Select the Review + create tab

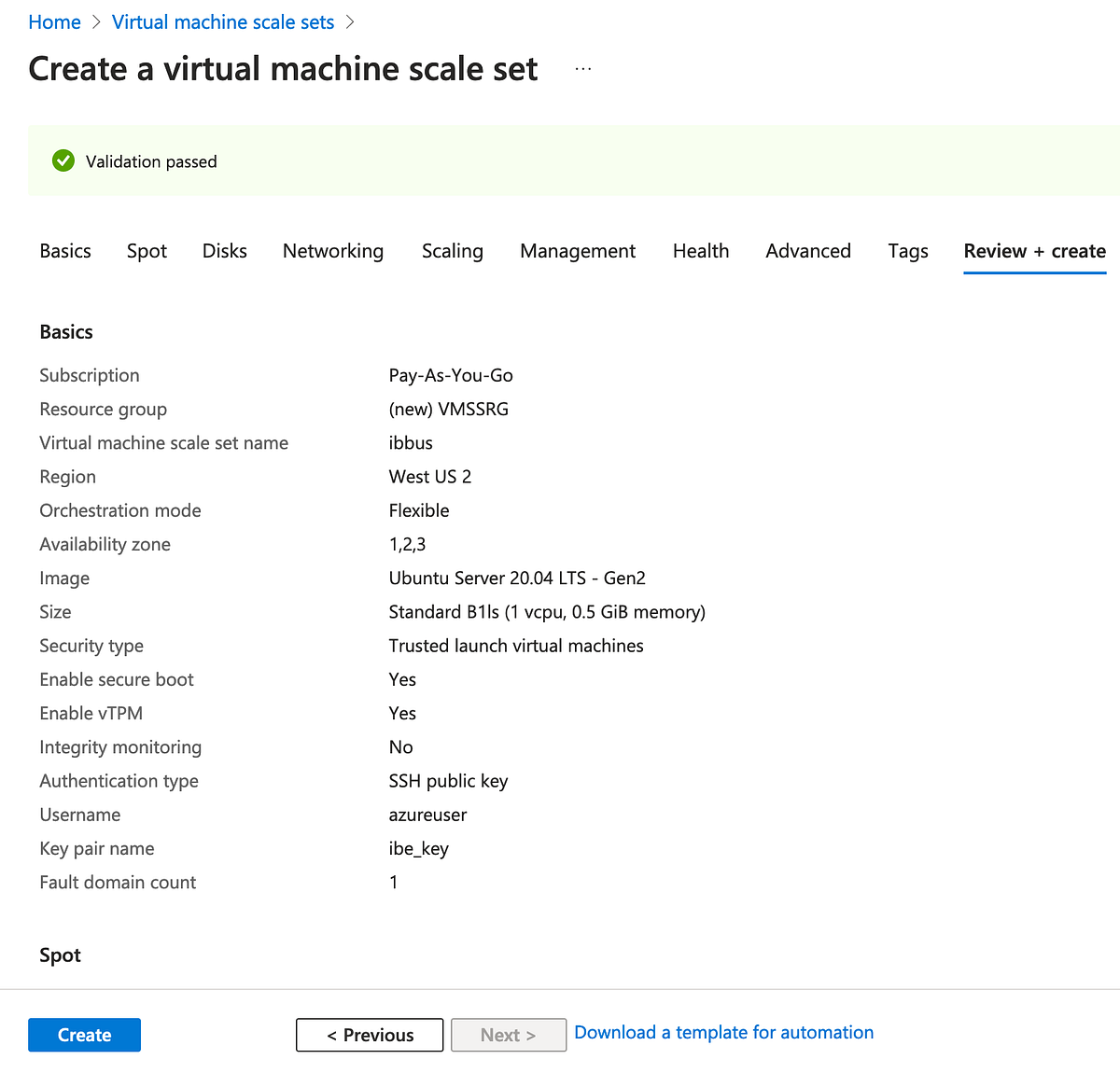1034,251
